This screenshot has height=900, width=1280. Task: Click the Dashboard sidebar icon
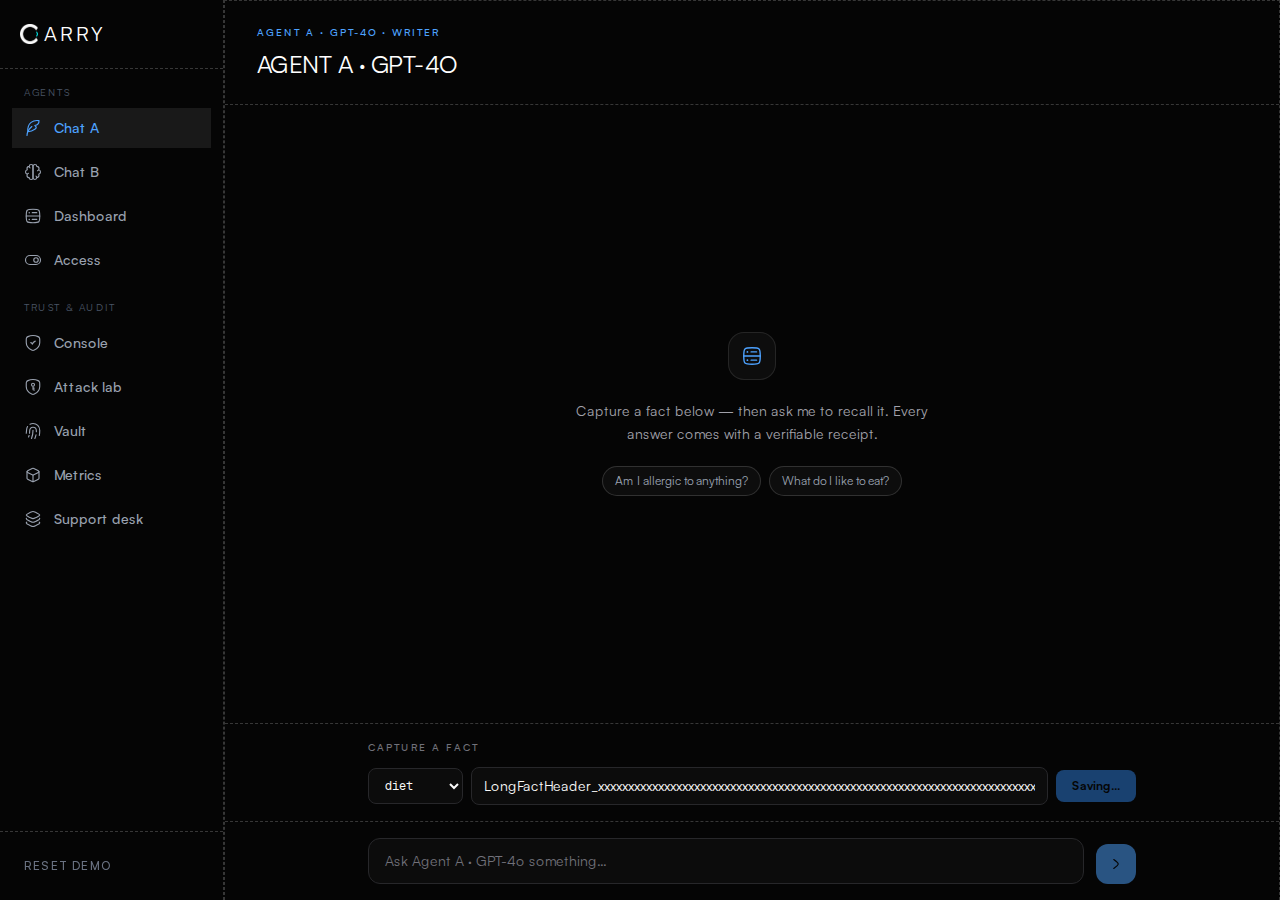33,216
